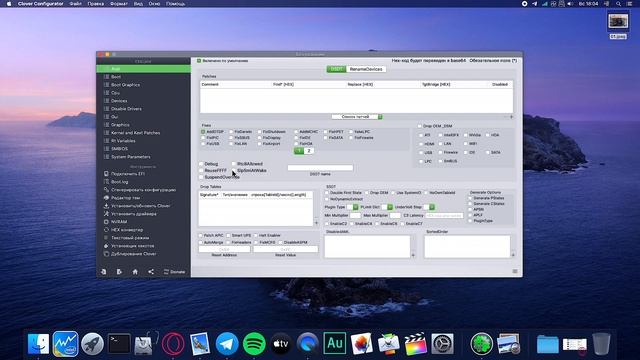The height and width of the screenshot is (360, 640).
Task: Open the PLimit Dict dropdown
Action: coord(387,207)
